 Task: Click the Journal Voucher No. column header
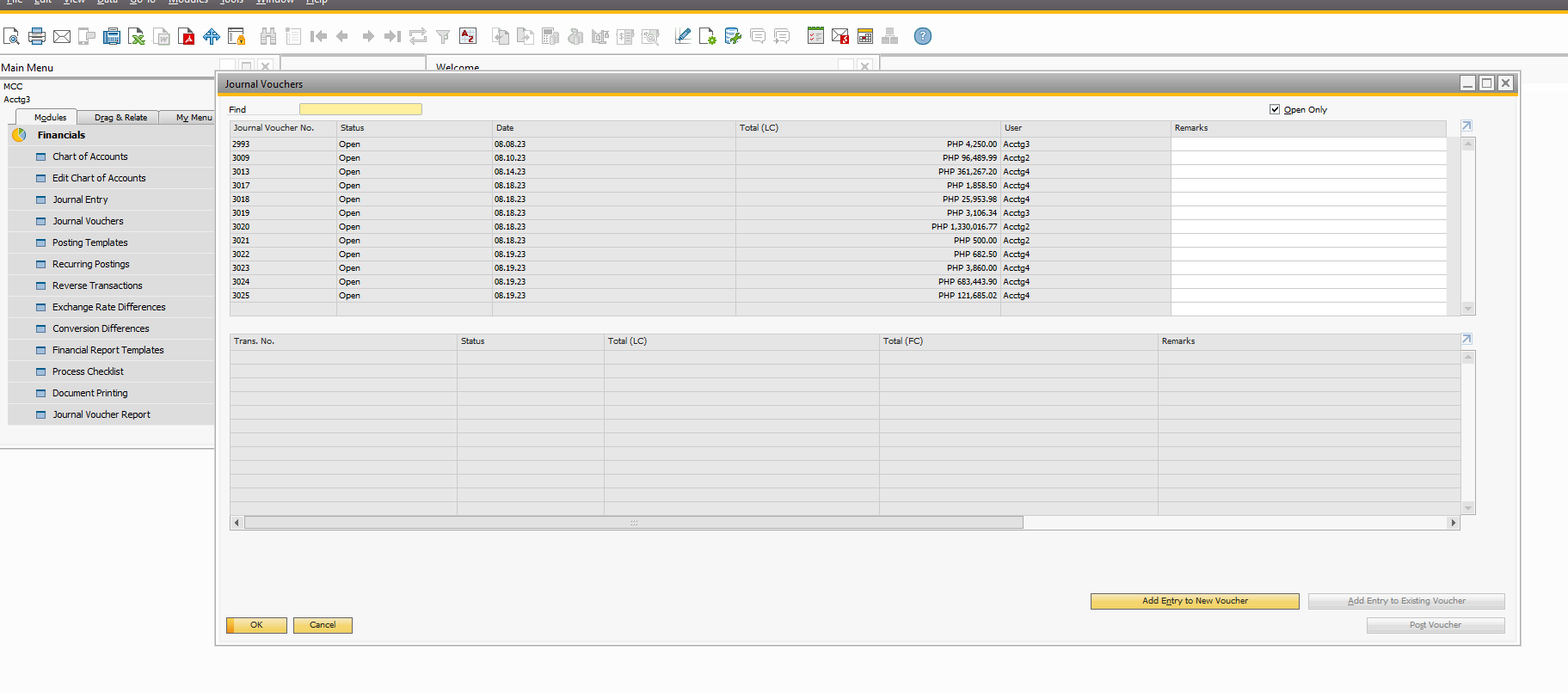[x=283, y=128]
